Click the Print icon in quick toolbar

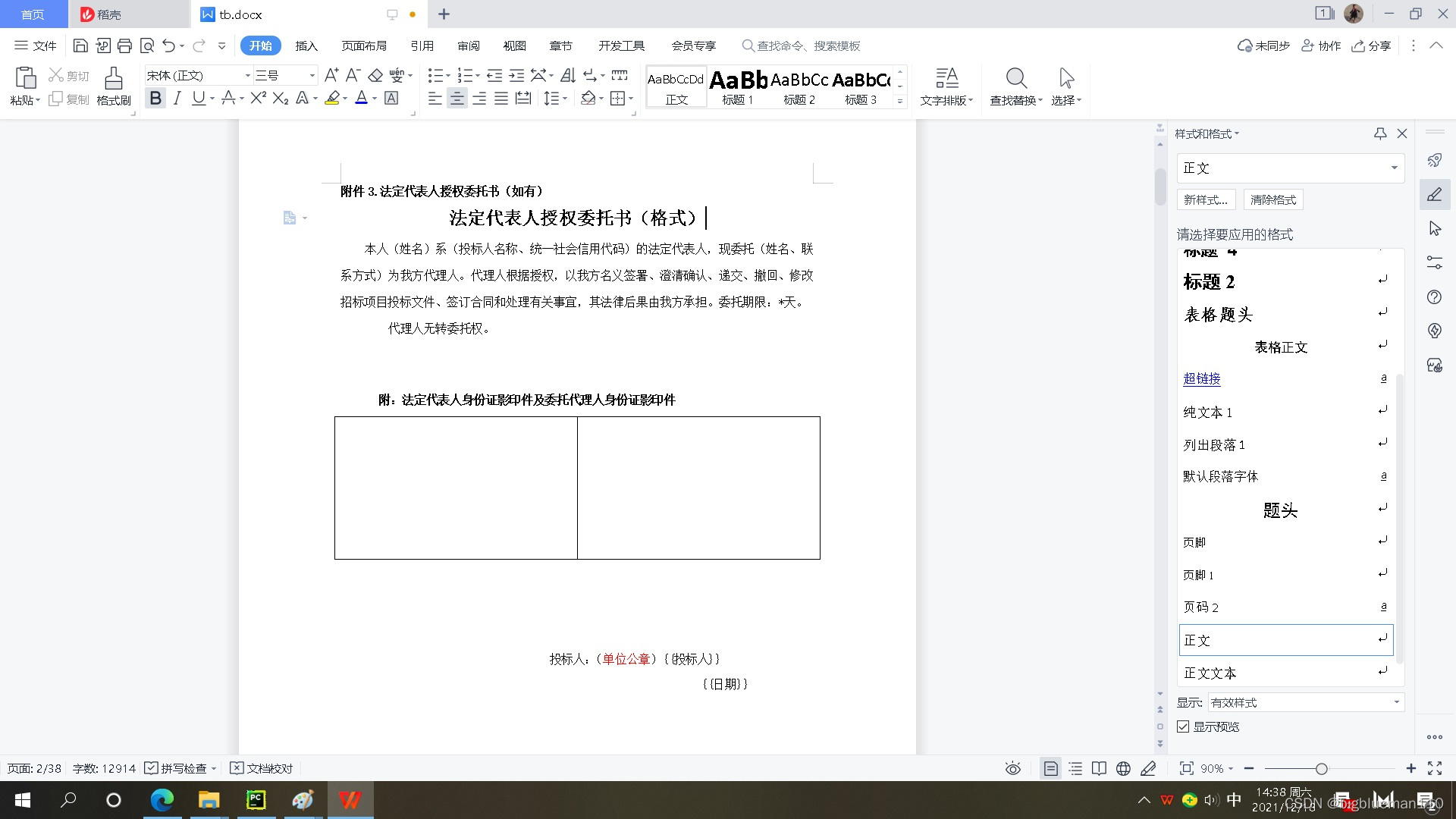tap(124, 45)
